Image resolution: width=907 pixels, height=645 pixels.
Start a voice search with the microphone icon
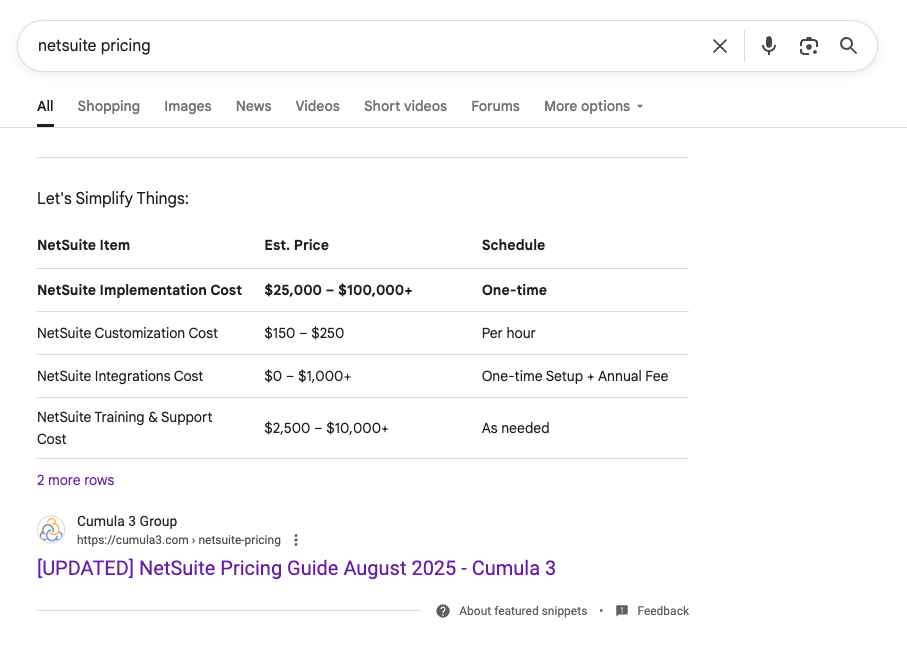point(768,45)
